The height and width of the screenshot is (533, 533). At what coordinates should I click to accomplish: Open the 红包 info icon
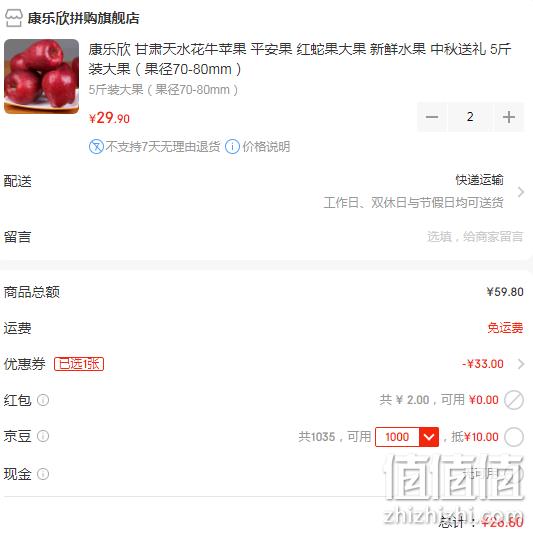coord(43,400)
